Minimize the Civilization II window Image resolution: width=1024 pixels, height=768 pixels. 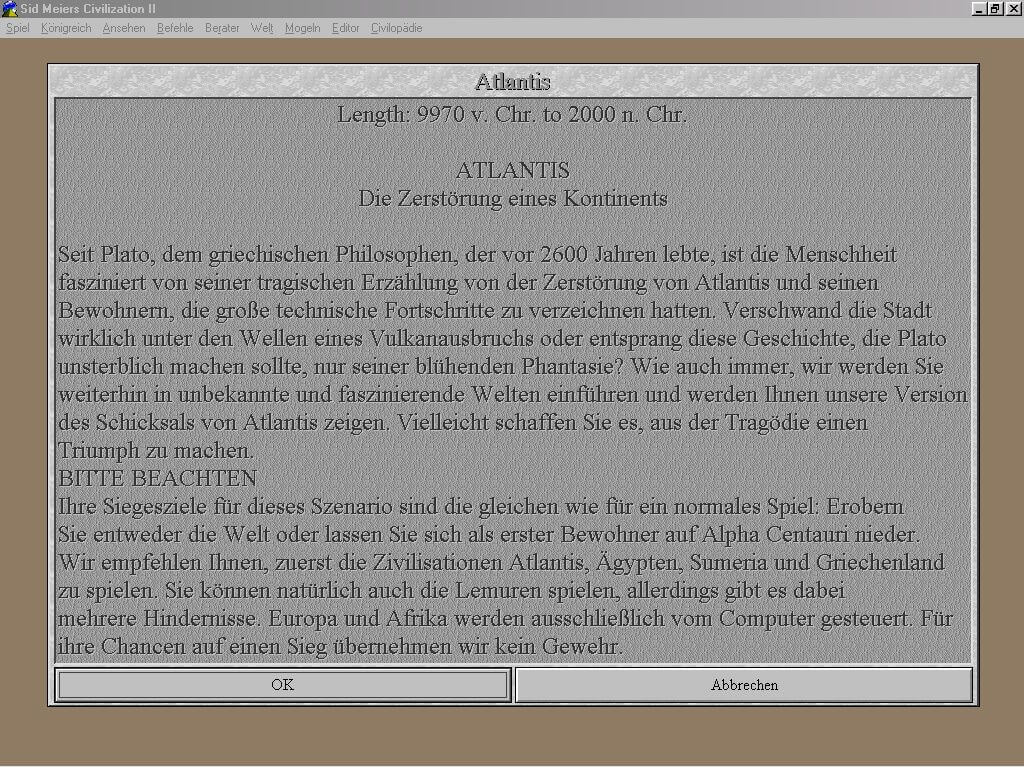pos(979,8)
